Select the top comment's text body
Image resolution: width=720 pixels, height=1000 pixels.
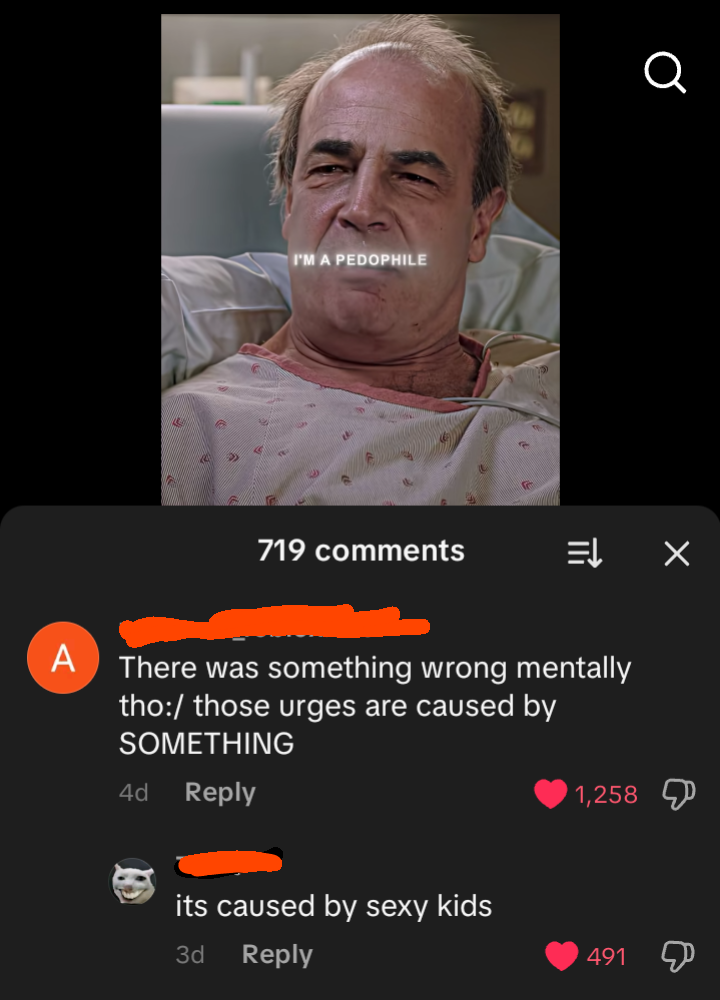pyautogui.click(x=375, y=705)
